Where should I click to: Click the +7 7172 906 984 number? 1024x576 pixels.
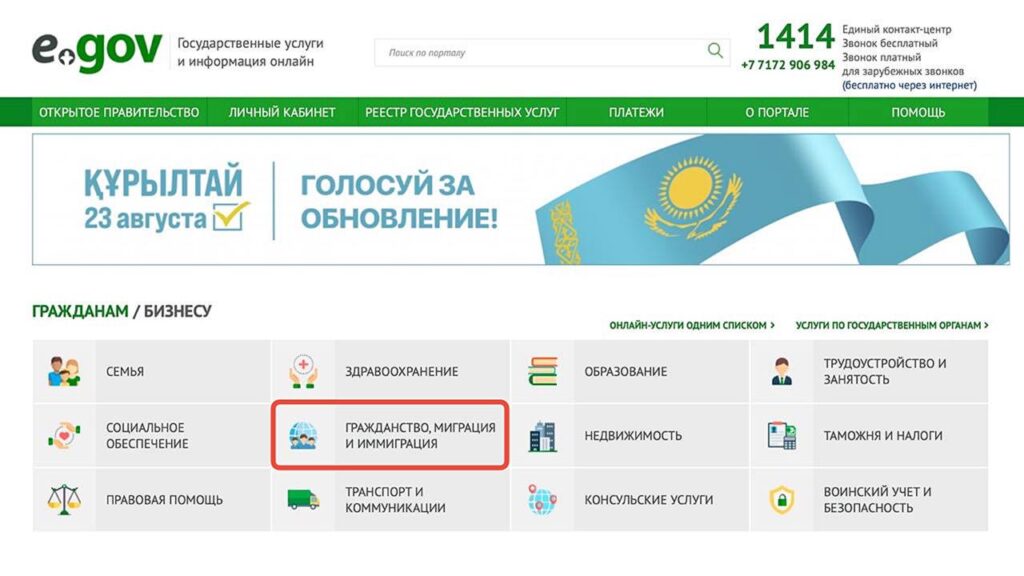tap(788, 65)
